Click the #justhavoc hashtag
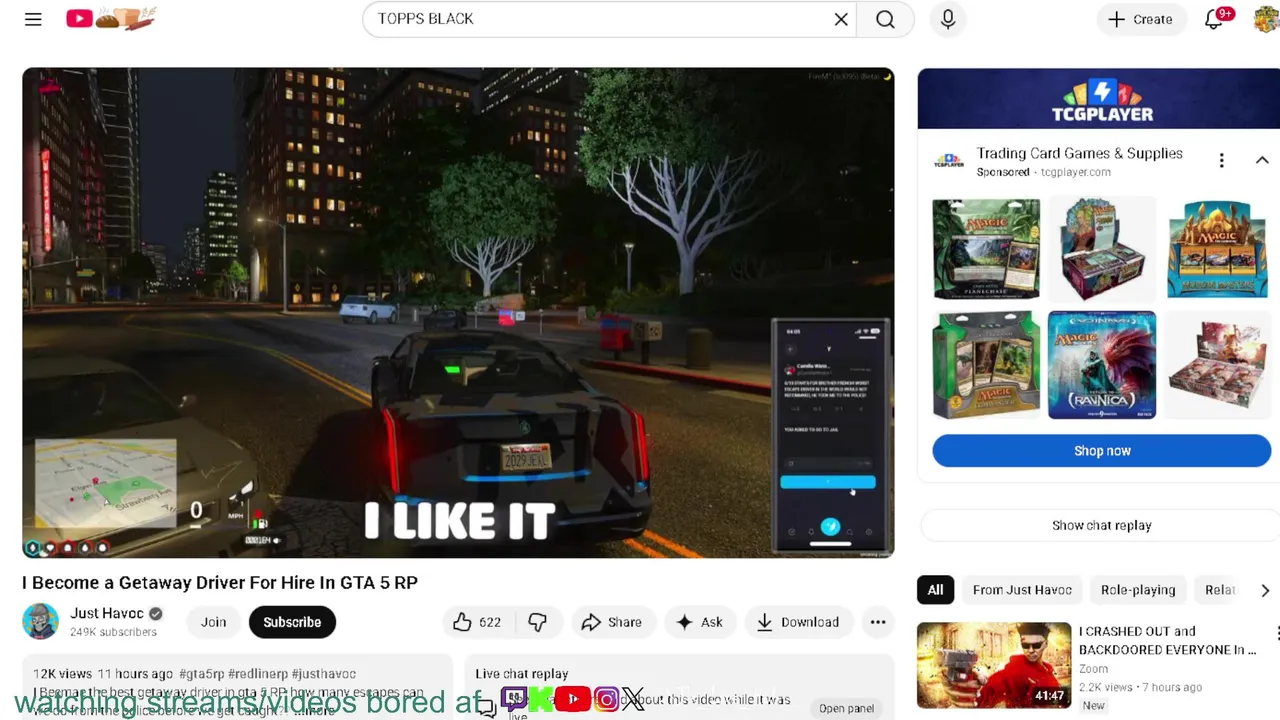Viewport: 1280px width, 720px height. point(324,674)
